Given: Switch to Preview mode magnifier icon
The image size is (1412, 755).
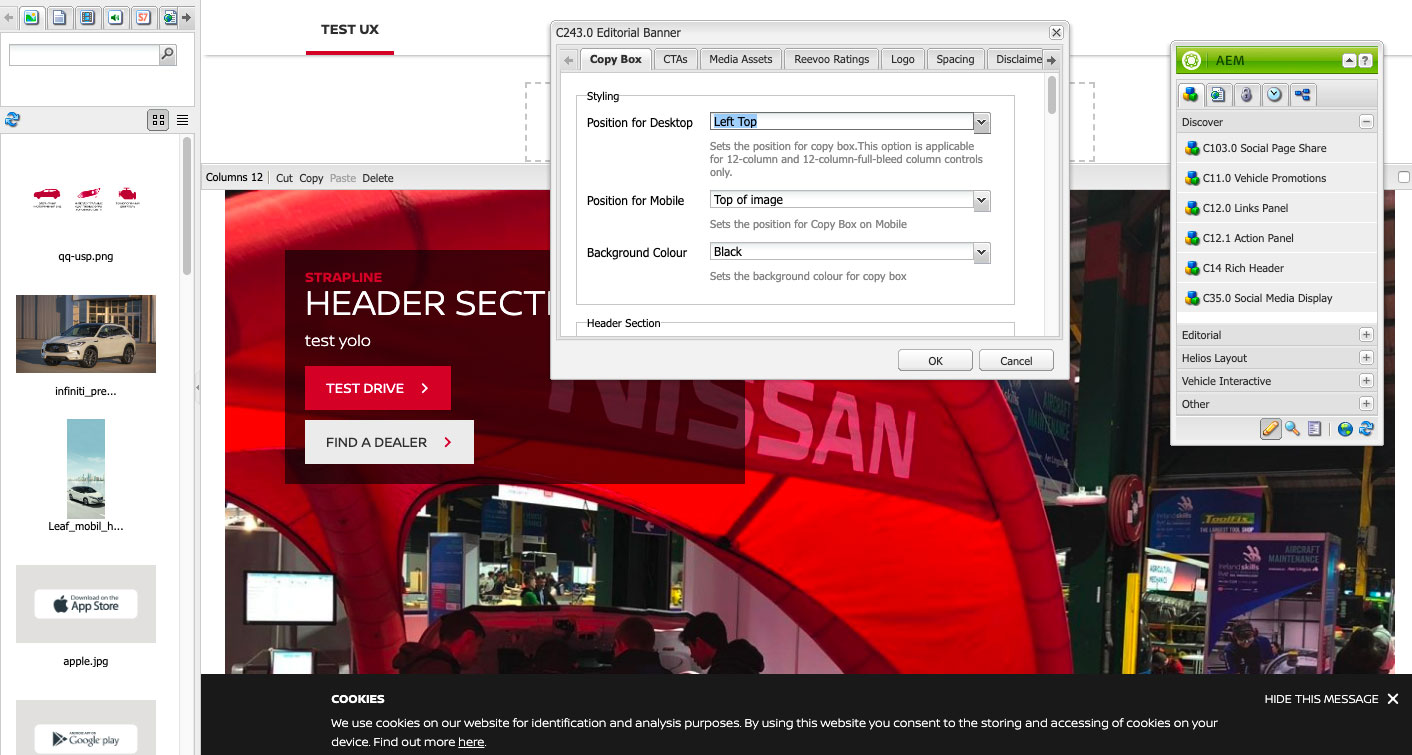Looking at the screenshot, I should 1293,429.
